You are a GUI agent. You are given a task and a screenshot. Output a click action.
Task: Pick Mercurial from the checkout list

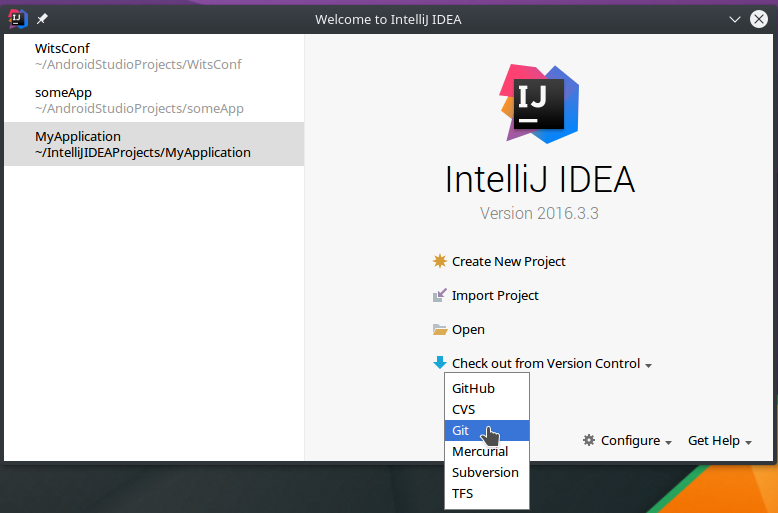click(x=487, y=451)
